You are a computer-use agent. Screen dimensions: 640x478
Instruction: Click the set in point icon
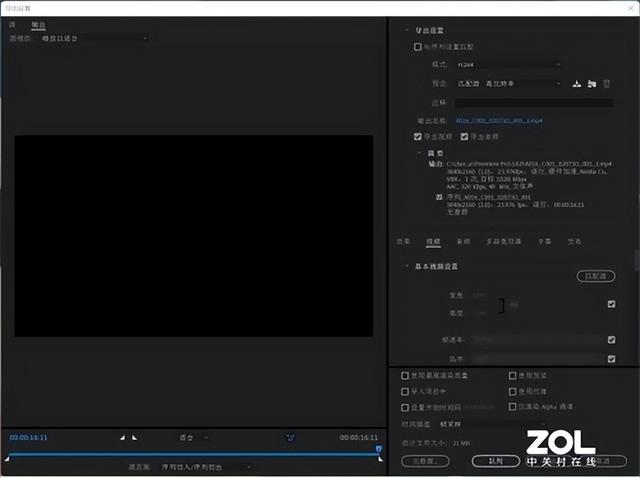(122, 438)
